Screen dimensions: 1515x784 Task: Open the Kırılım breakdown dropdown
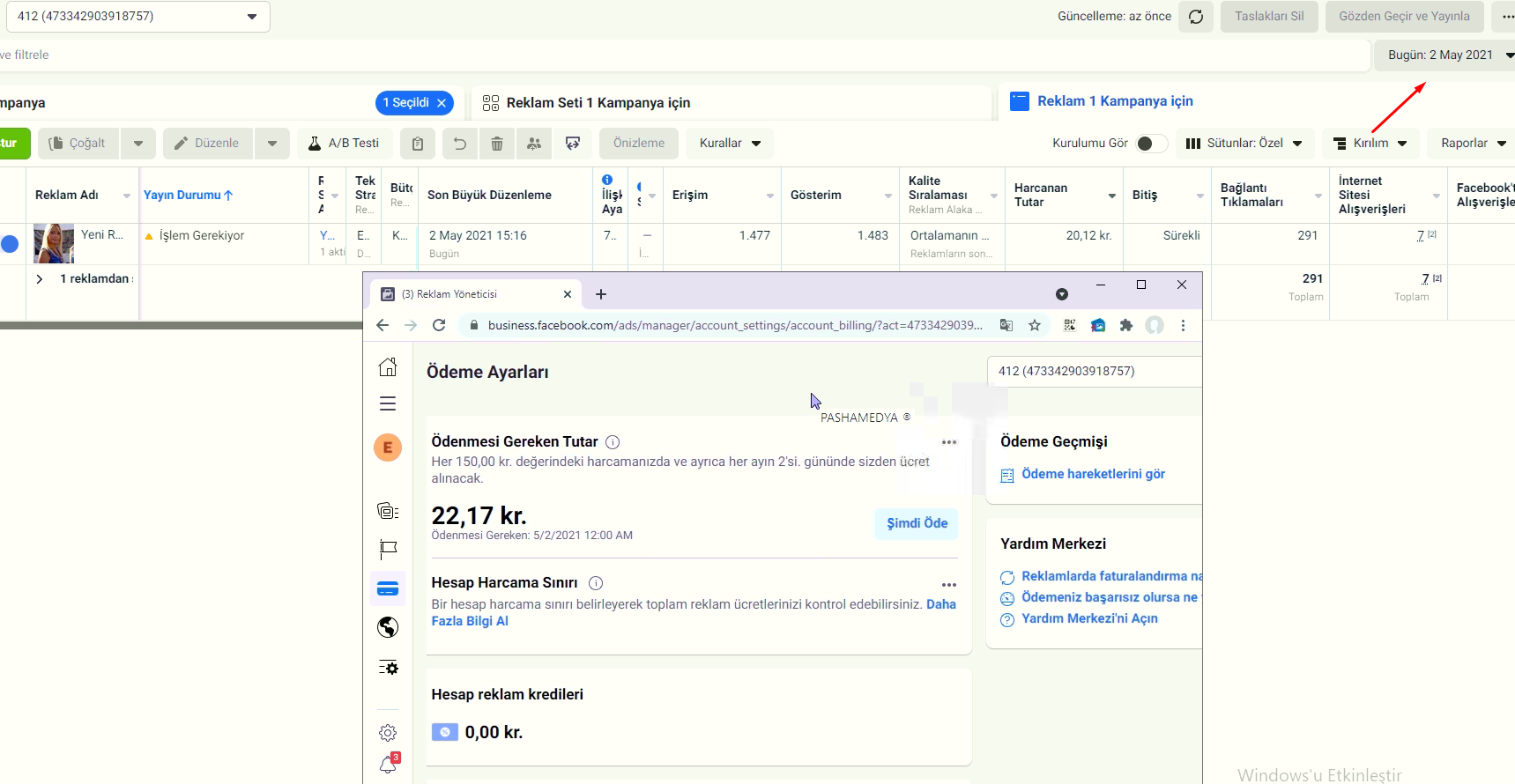1370,144
